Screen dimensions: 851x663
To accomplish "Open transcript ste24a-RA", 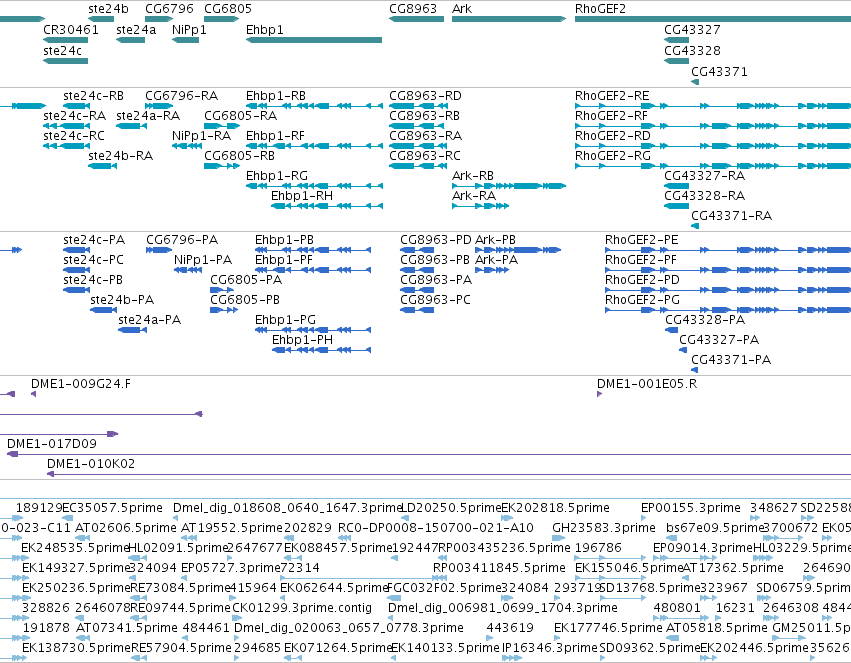I will coord(148,116).
